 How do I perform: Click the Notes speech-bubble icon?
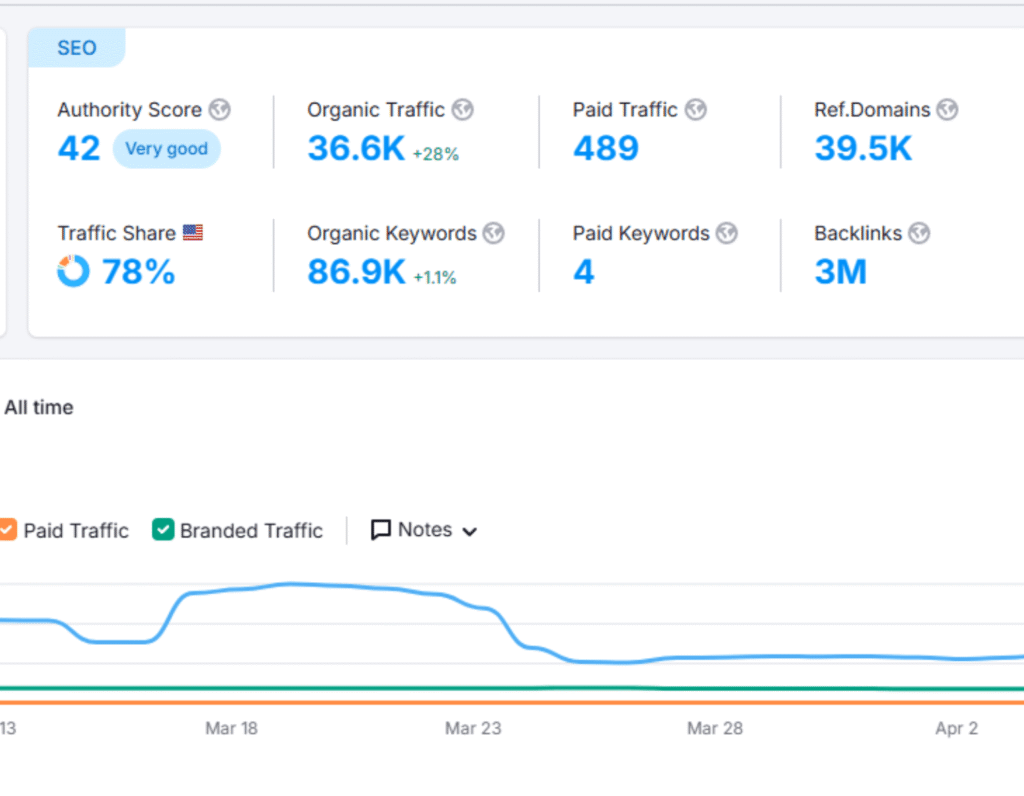(x=380, y=530)
